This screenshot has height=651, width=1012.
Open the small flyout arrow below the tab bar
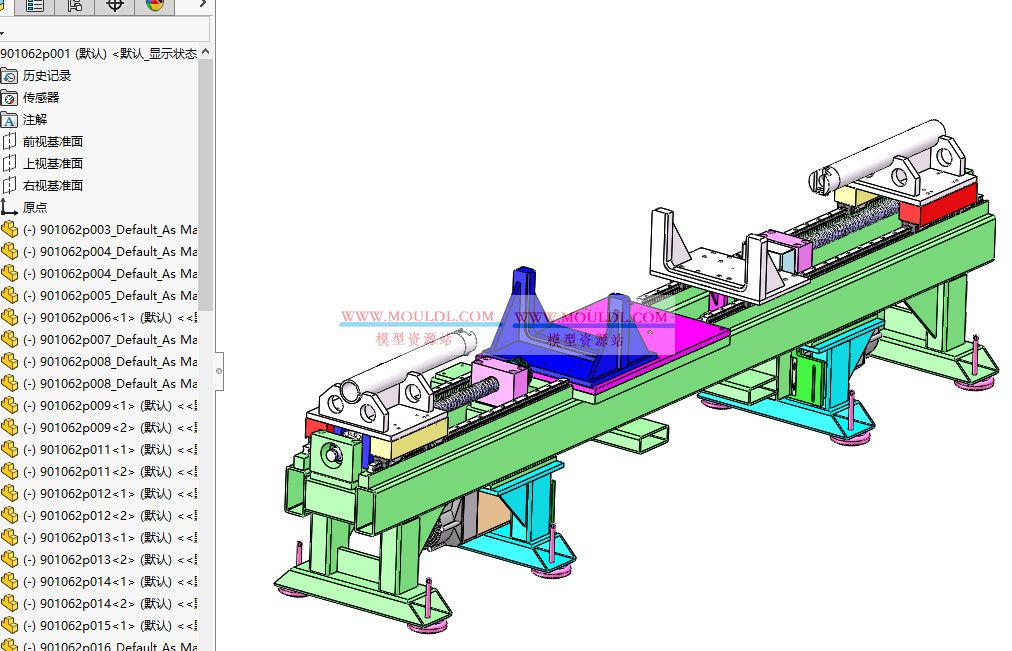point(3,32)
